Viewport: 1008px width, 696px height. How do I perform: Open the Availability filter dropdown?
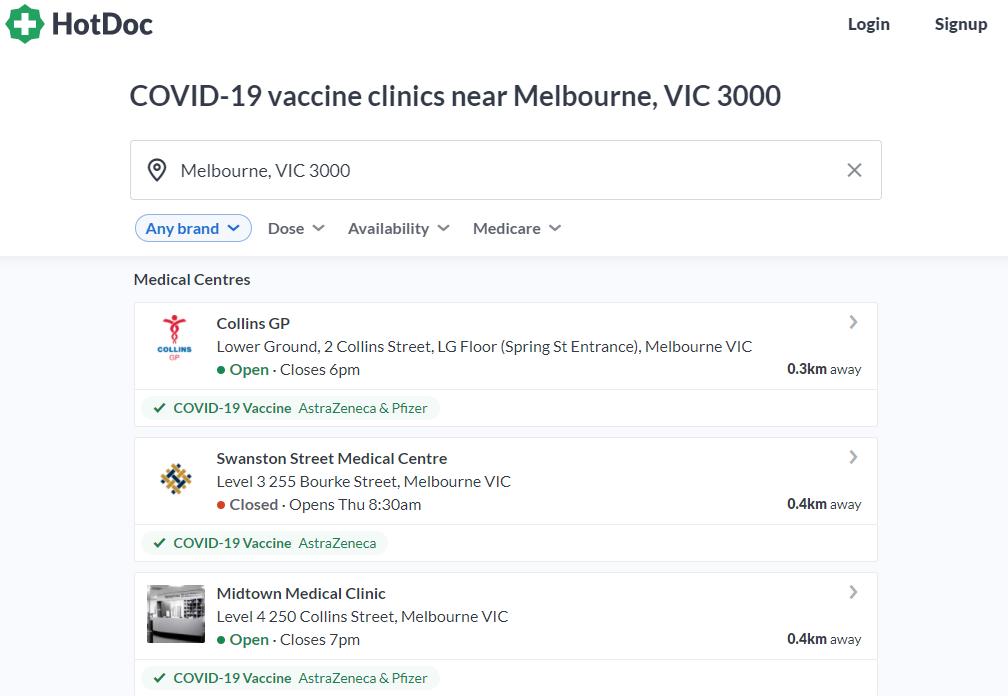[x=398, y=228]
